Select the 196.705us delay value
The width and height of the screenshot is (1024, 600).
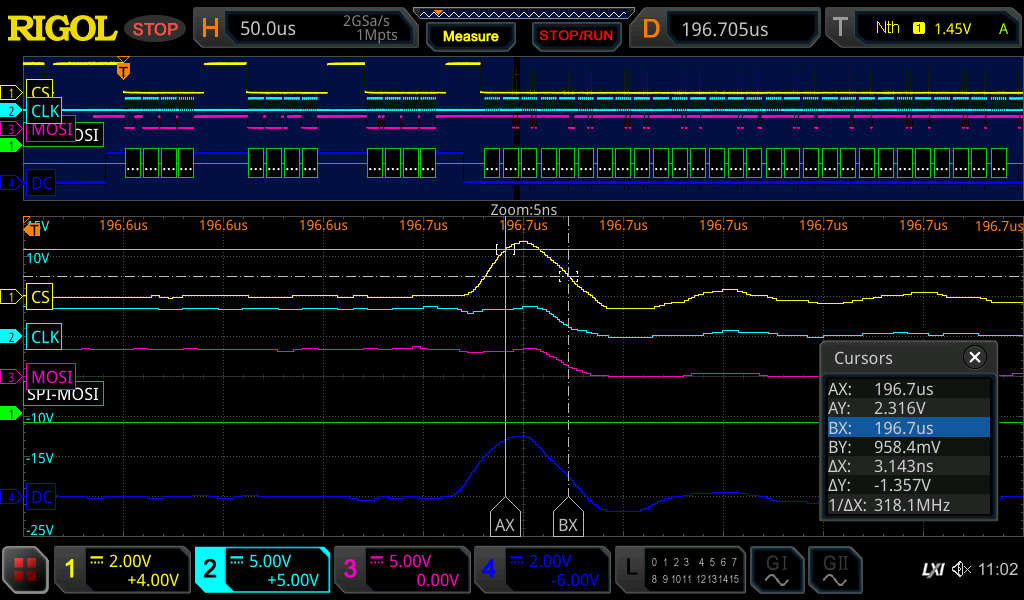pos(743,29)
